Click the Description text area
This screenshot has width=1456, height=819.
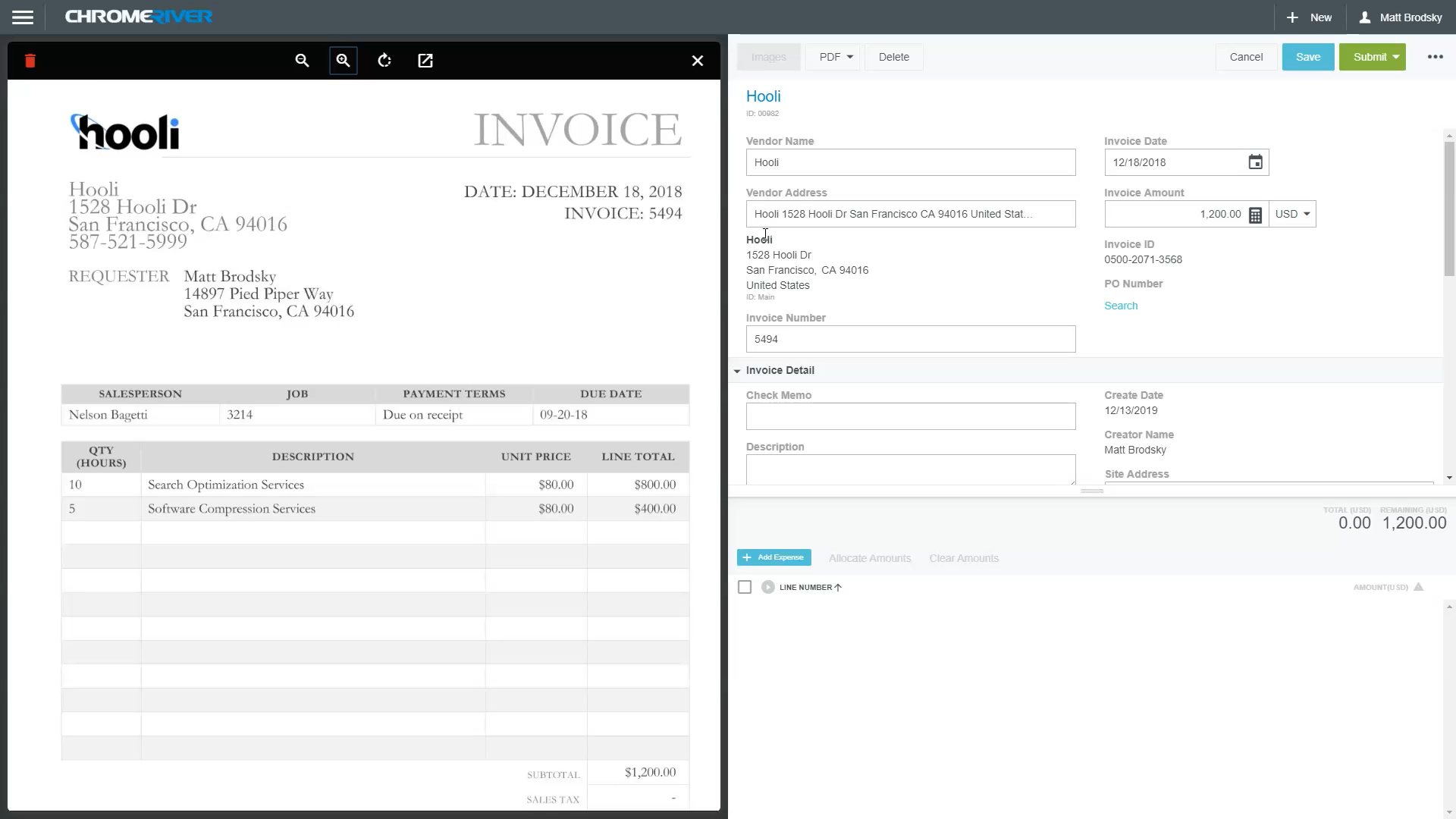[x=911, y=469]
